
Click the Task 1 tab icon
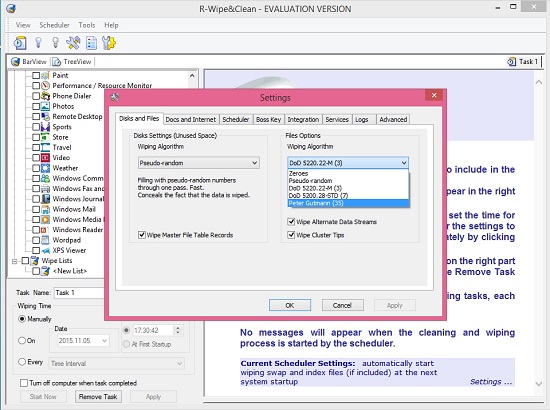(x=511, y=62)
